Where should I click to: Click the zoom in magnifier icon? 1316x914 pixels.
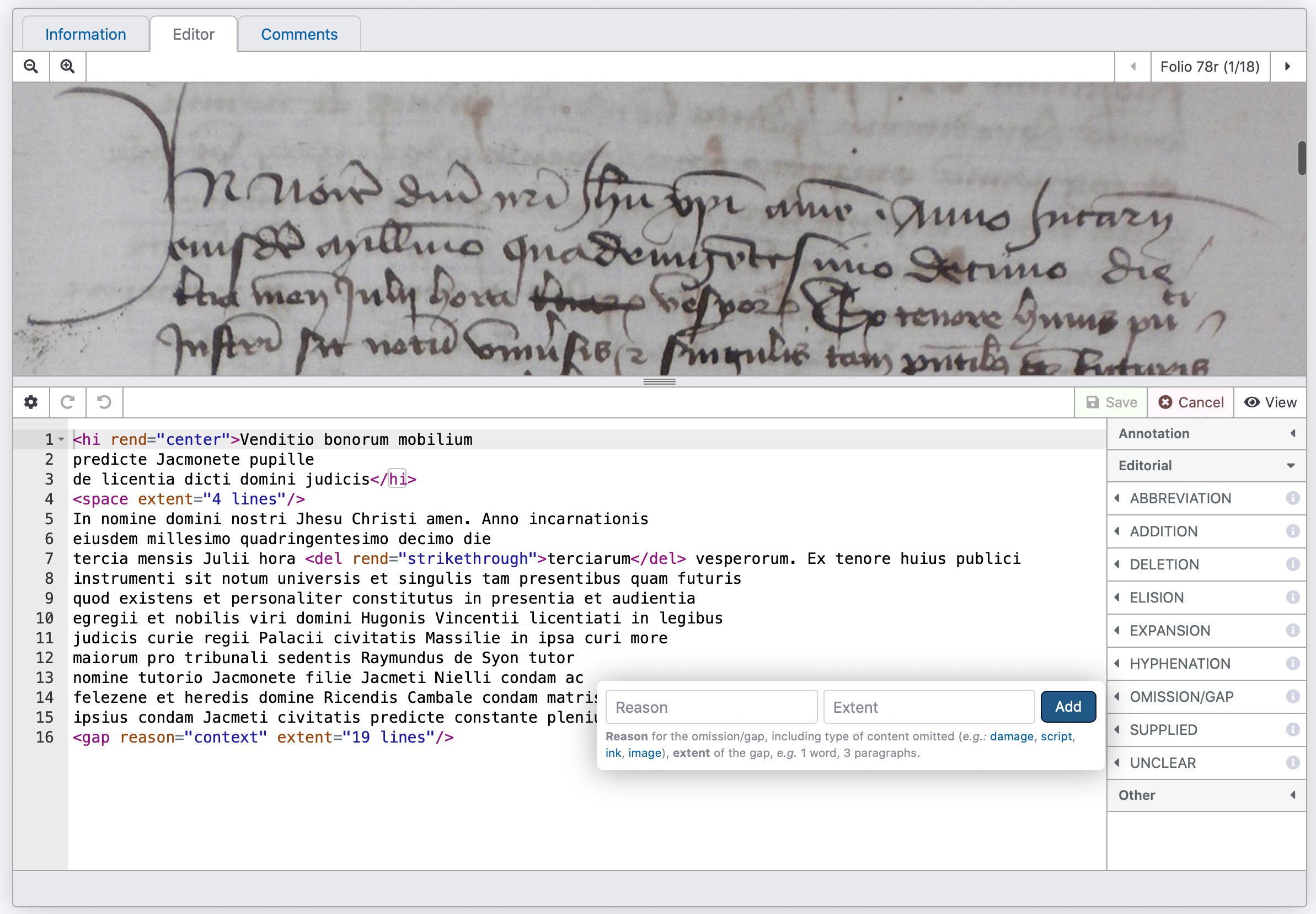(x=68, y=67)
